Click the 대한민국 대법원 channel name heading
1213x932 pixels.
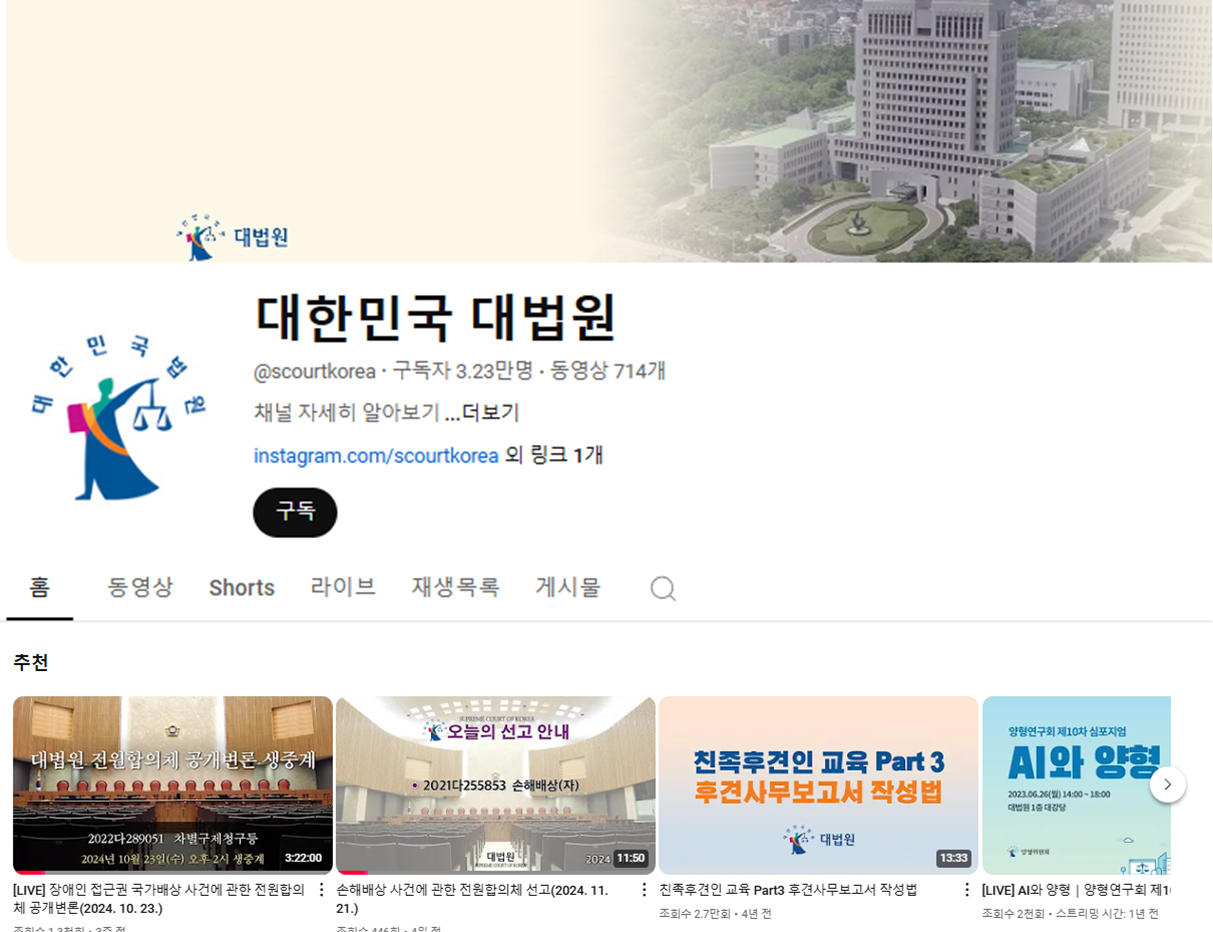pyautogui.click(x=436, y=318)
